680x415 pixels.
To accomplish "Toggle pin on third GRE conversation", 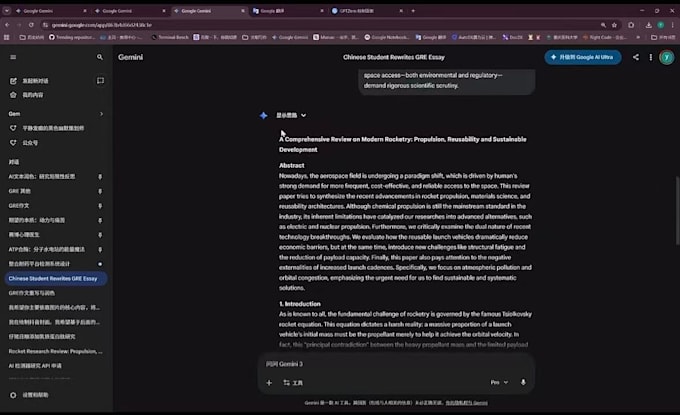I will pos(100,206).
